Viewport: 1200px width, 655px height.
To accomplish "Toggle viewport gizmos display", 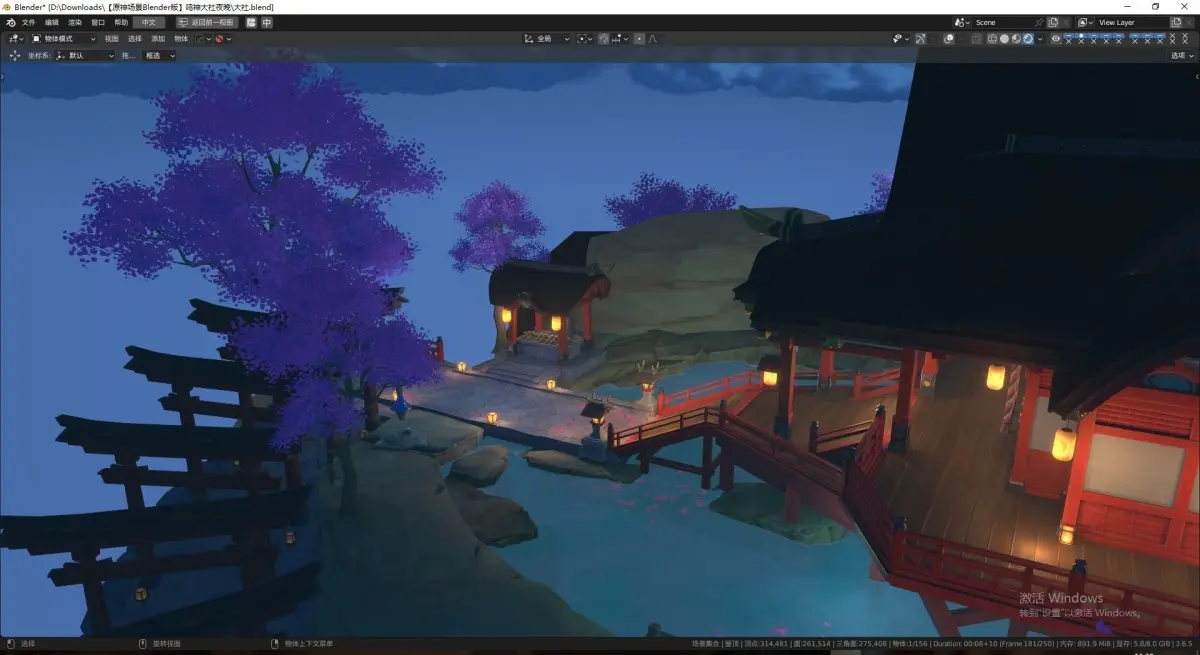I will pyautogui.click(x=920, y=39).
